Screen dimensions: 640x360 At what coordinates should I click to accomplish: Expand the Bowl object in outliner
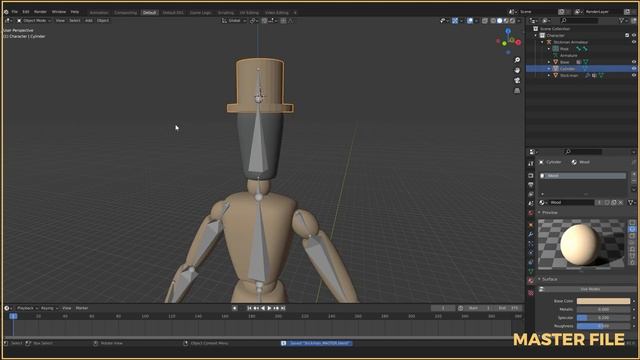click(549, 62)
